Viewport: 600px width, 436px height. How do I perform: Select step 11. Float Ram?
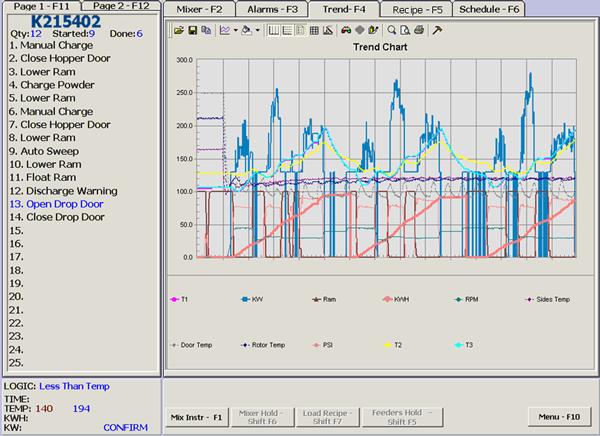(x=43, y=177)
